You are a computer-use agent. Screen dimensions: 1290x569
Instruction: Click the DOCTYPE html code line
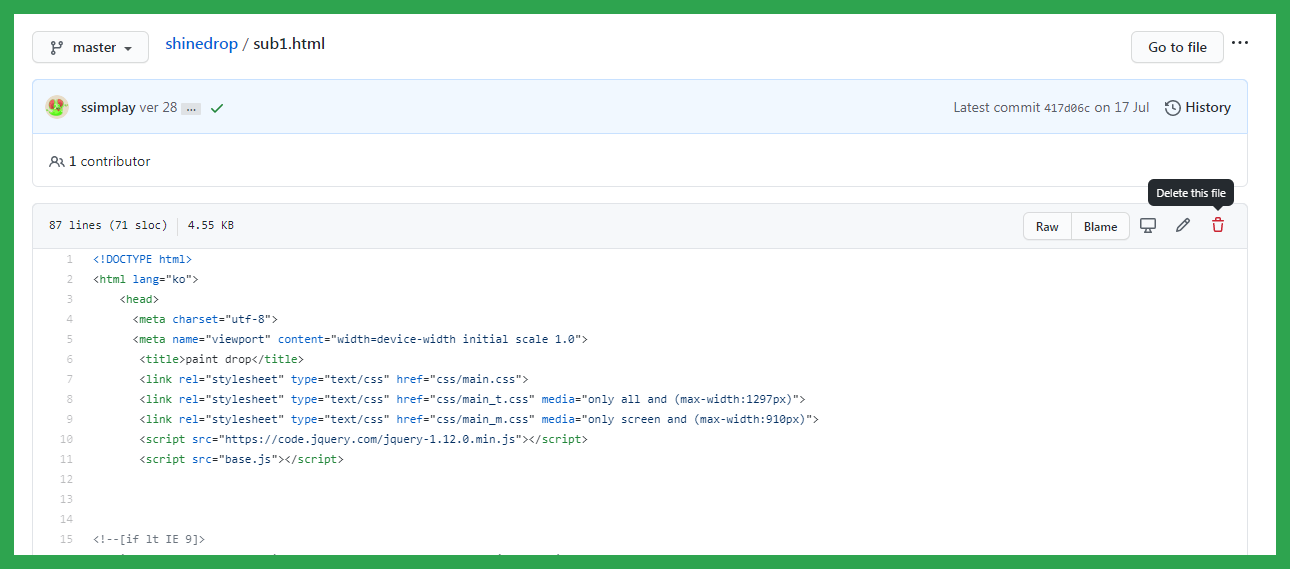pyautogui.click(x=142, y=259)
